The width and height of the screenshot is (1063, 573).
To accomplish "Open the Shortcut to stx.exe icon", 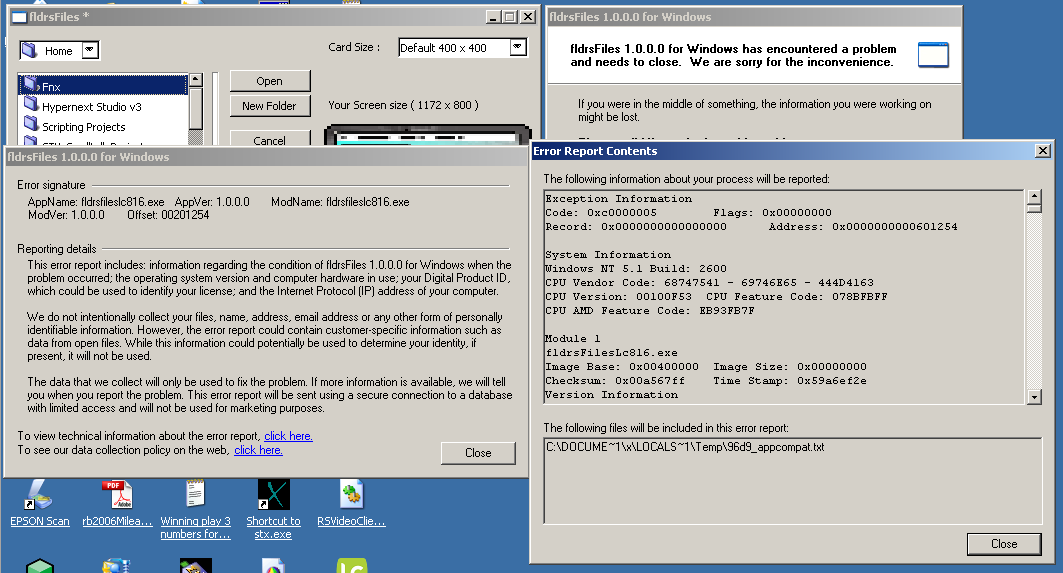I will pos(273,496).
